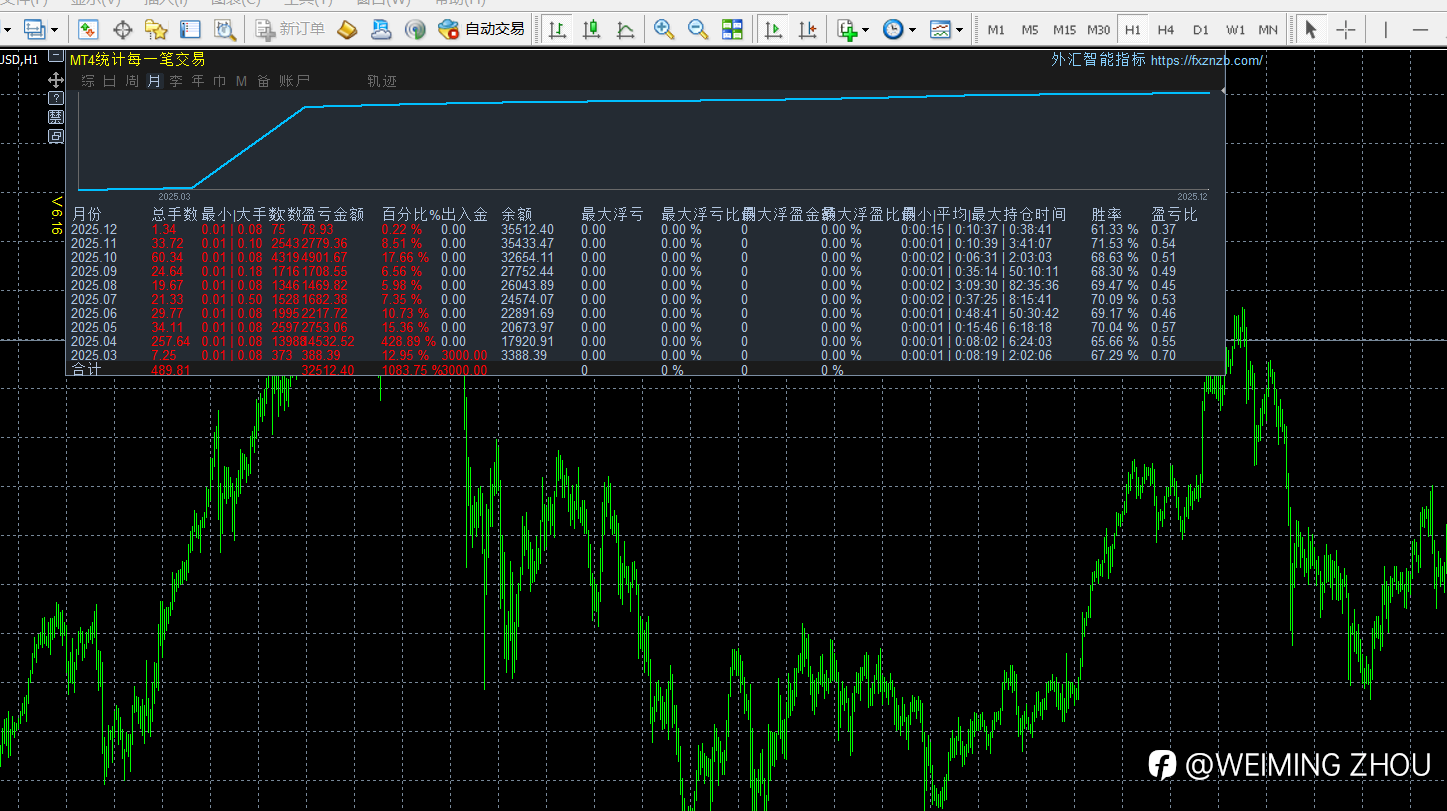Select the 周 weekly statistics tab
This screenshot has height=811, width=1447.
coord(132,81)
